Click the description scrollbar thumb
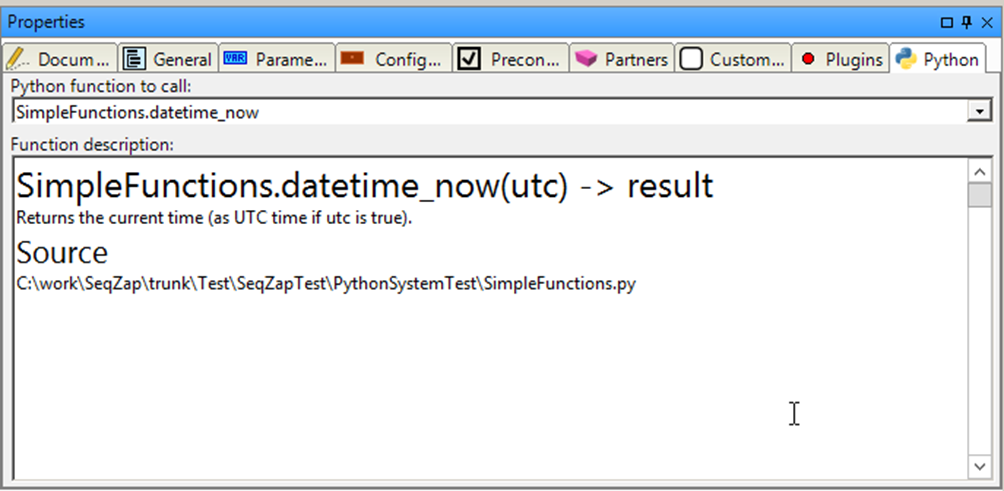 [980, 195]
